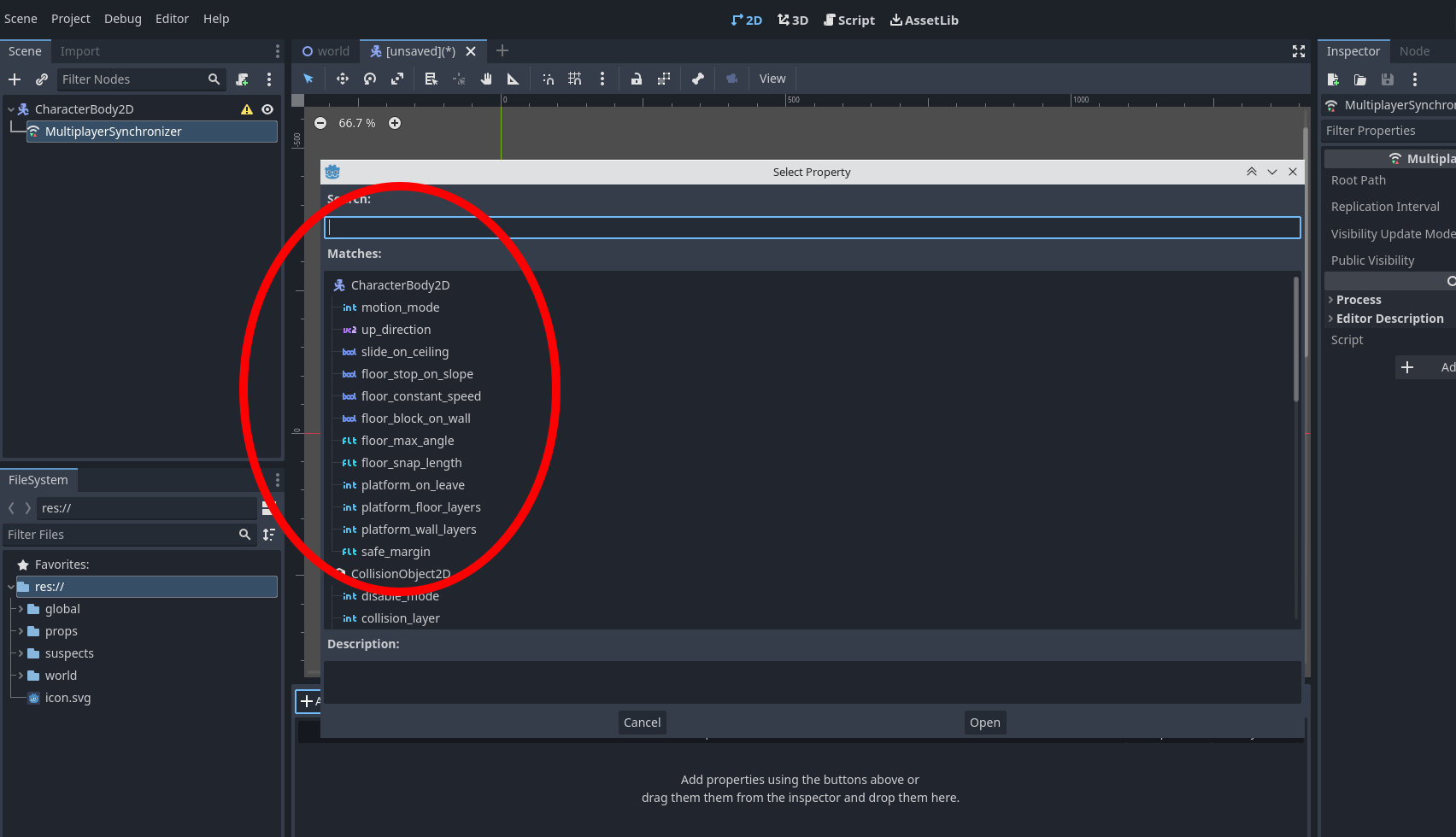1456x837 pixels.
Task: Open the Project menu
Action: coord(71,19)
